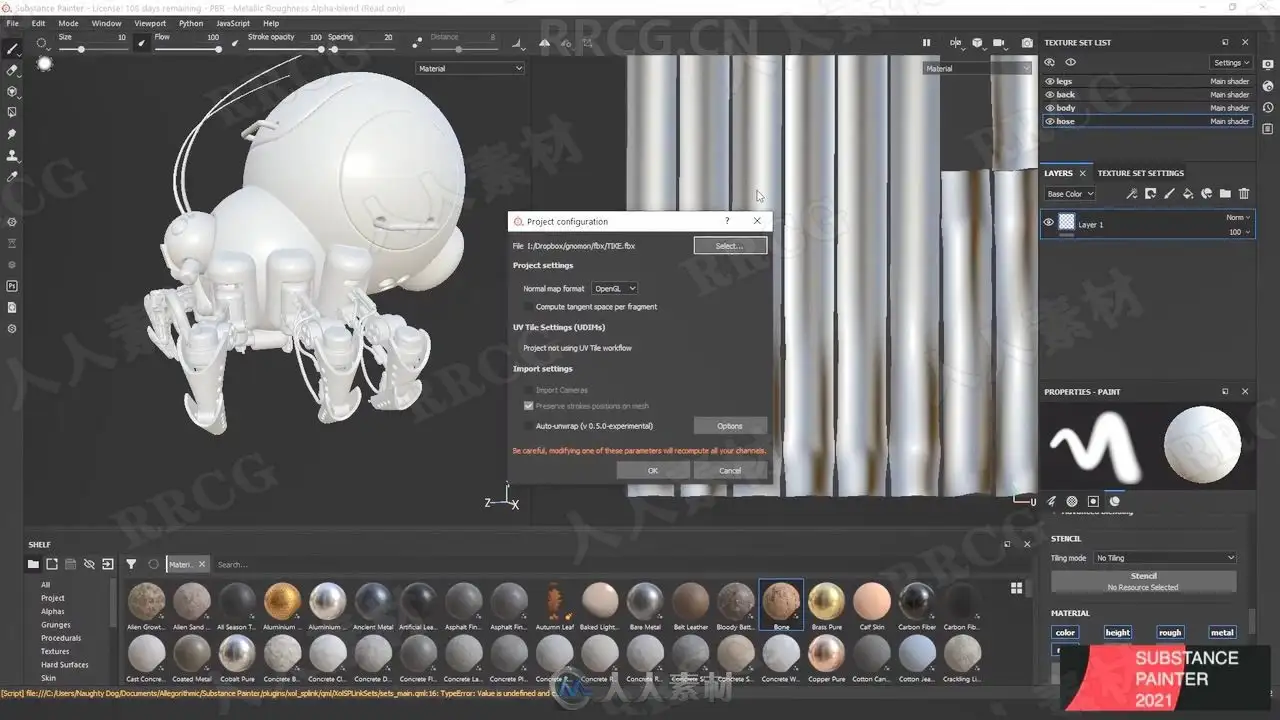Click the Select... file button
Screen dimensions: 1280x720
[730, 245]
